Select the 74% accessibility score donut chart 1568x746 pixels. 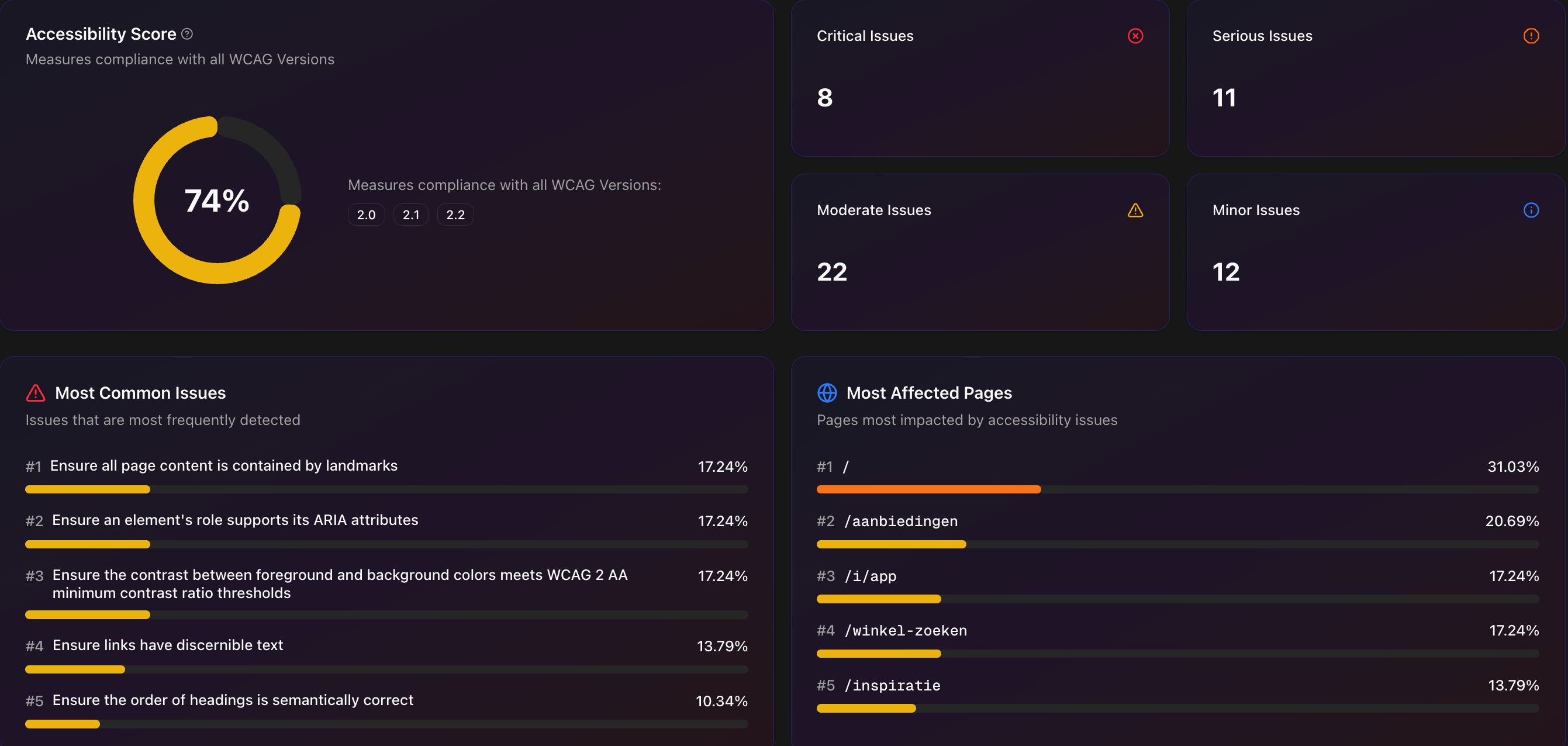tap(217, 200)
